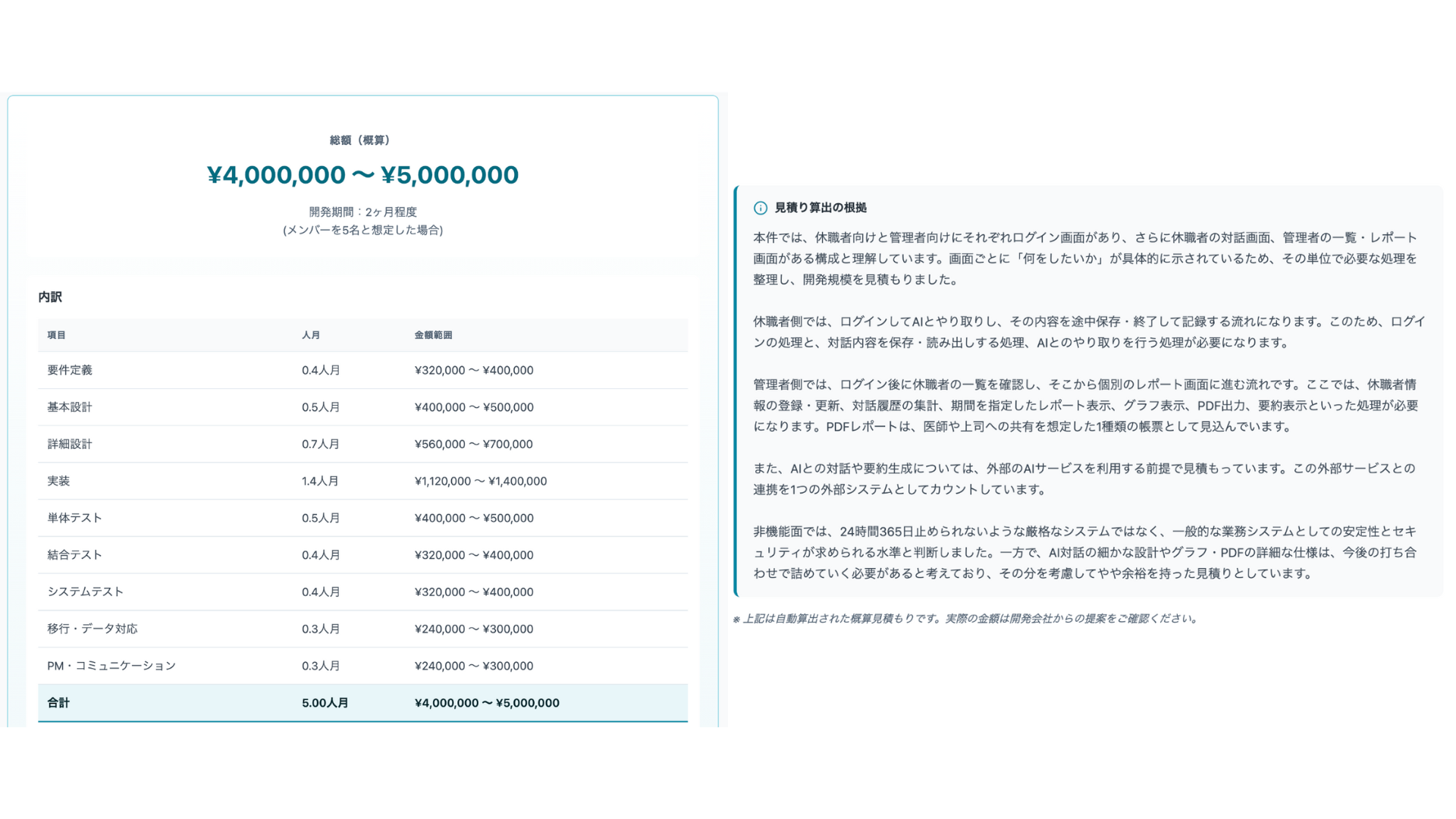Screen dimensions: 1456x819
Task: Click the info icon beside 見積り算出の根拠
Action: pyautogui.click(x=760, y=208)
